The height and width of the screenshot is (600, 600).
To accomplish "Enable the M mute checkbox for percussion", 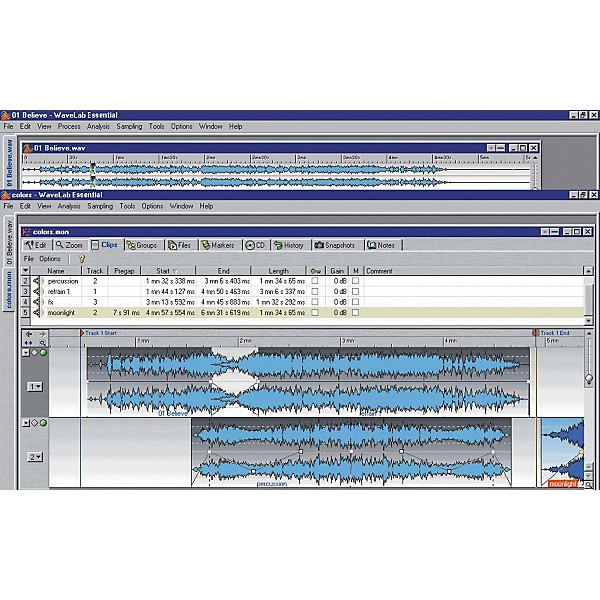I will click(355, 281).
